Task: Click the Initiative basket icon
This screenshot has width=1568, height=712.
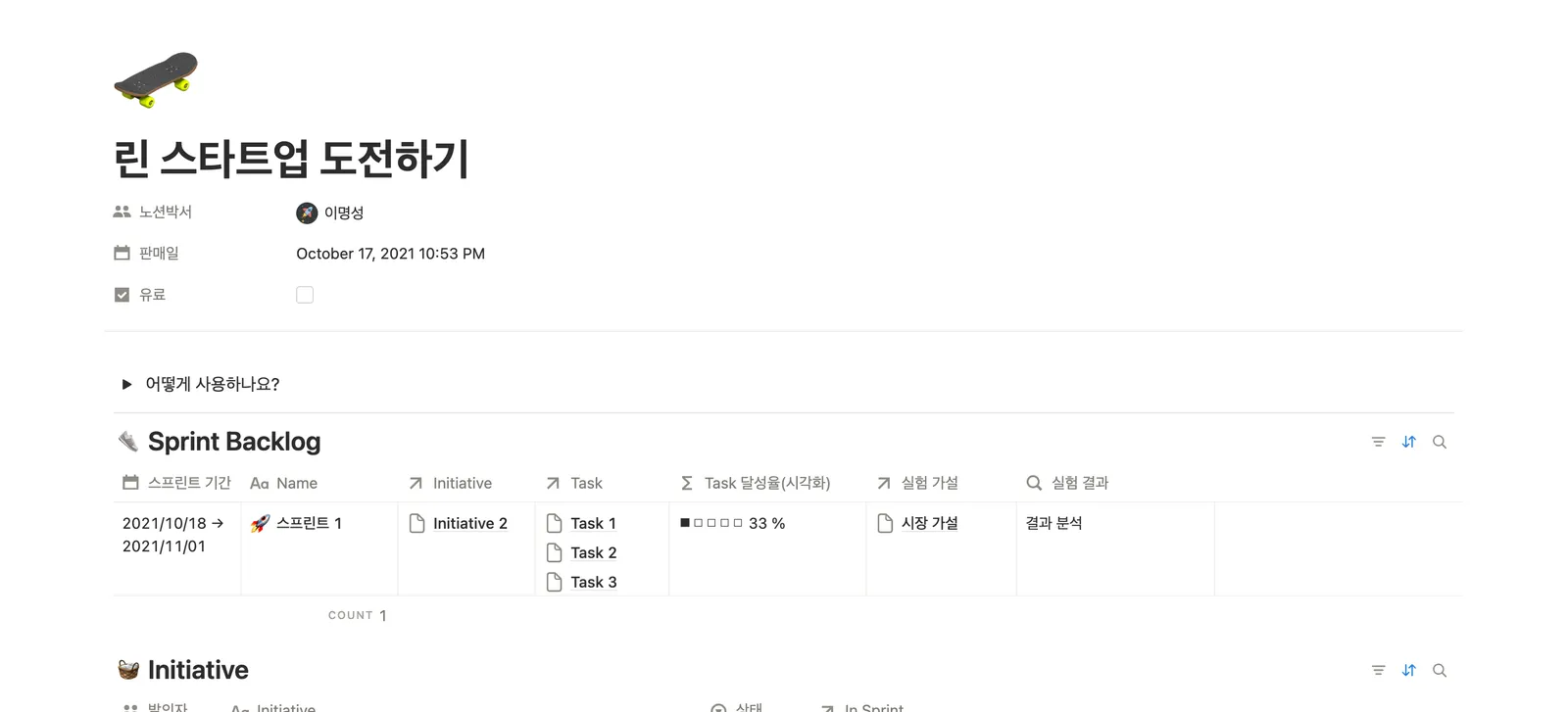Action: (128, 670)
